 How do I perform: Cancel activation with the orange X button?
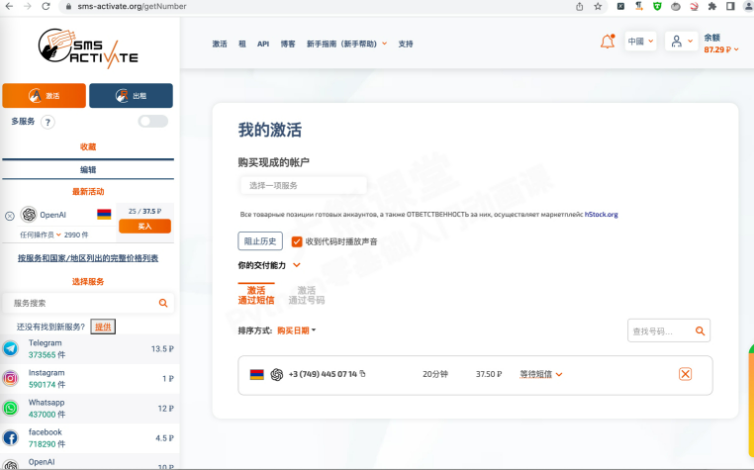685,374
